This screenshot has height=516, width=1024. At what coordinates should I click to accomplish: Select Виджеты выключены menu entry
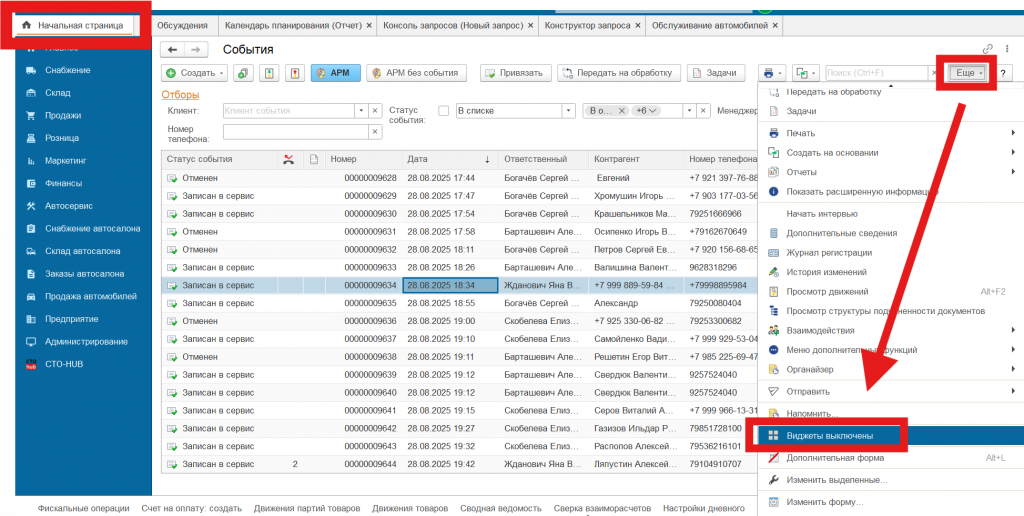[830, 436]
